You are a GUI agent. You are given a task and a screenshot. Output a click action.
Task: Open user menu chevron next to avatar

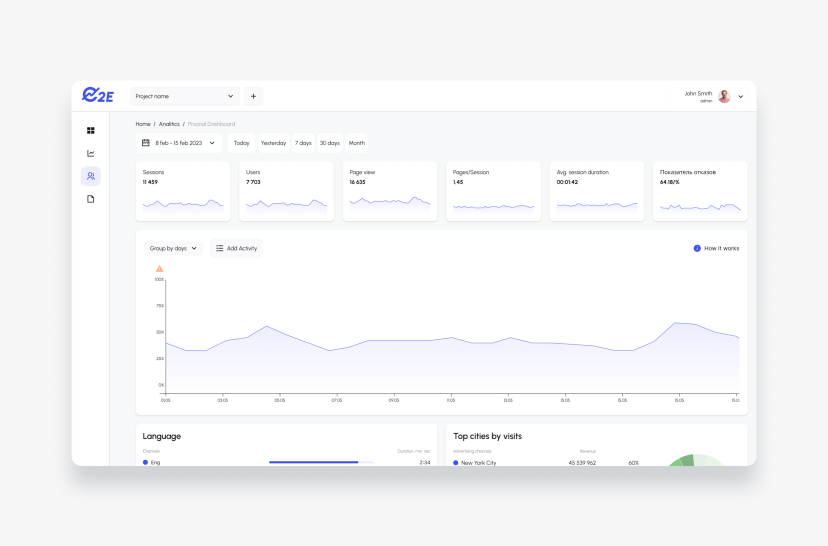click(x=741, y=97)
